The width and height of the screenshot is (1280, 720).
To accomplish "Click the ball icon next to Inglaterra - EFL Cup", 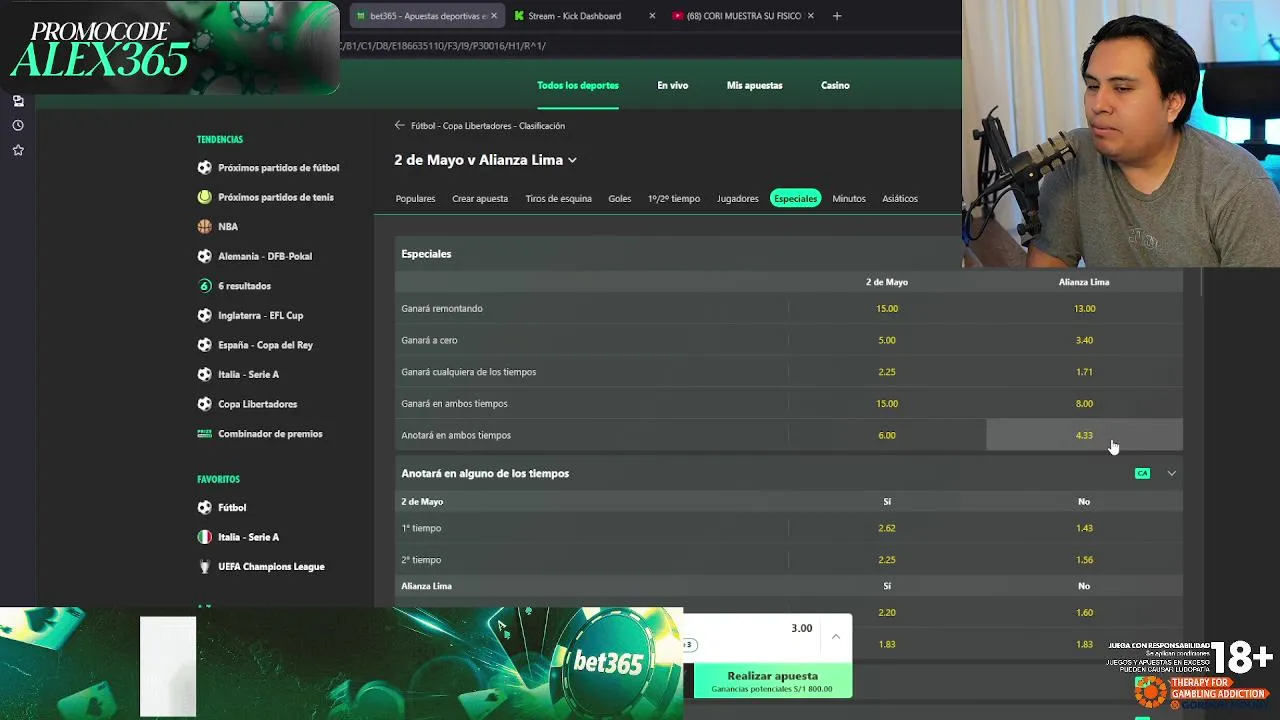I will [204, 315].
